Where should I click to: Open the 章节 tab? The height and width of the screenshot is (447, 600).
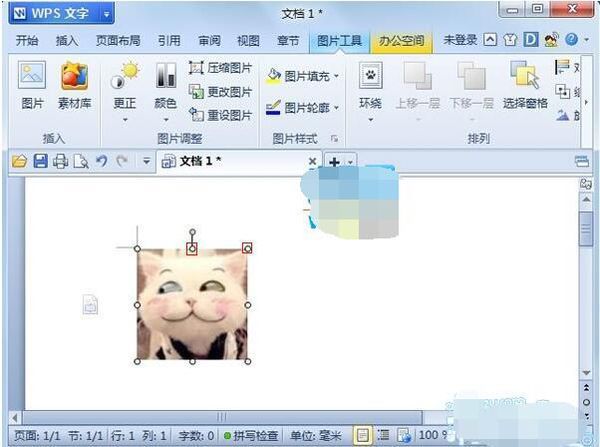point(288,40)
